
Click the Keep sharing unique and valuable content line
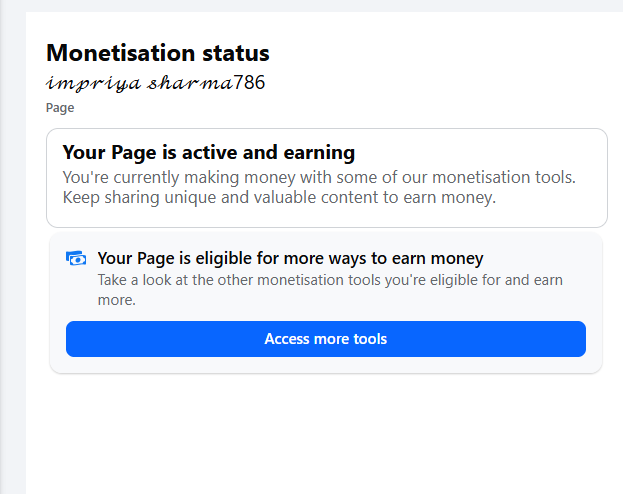coord(278,197)
